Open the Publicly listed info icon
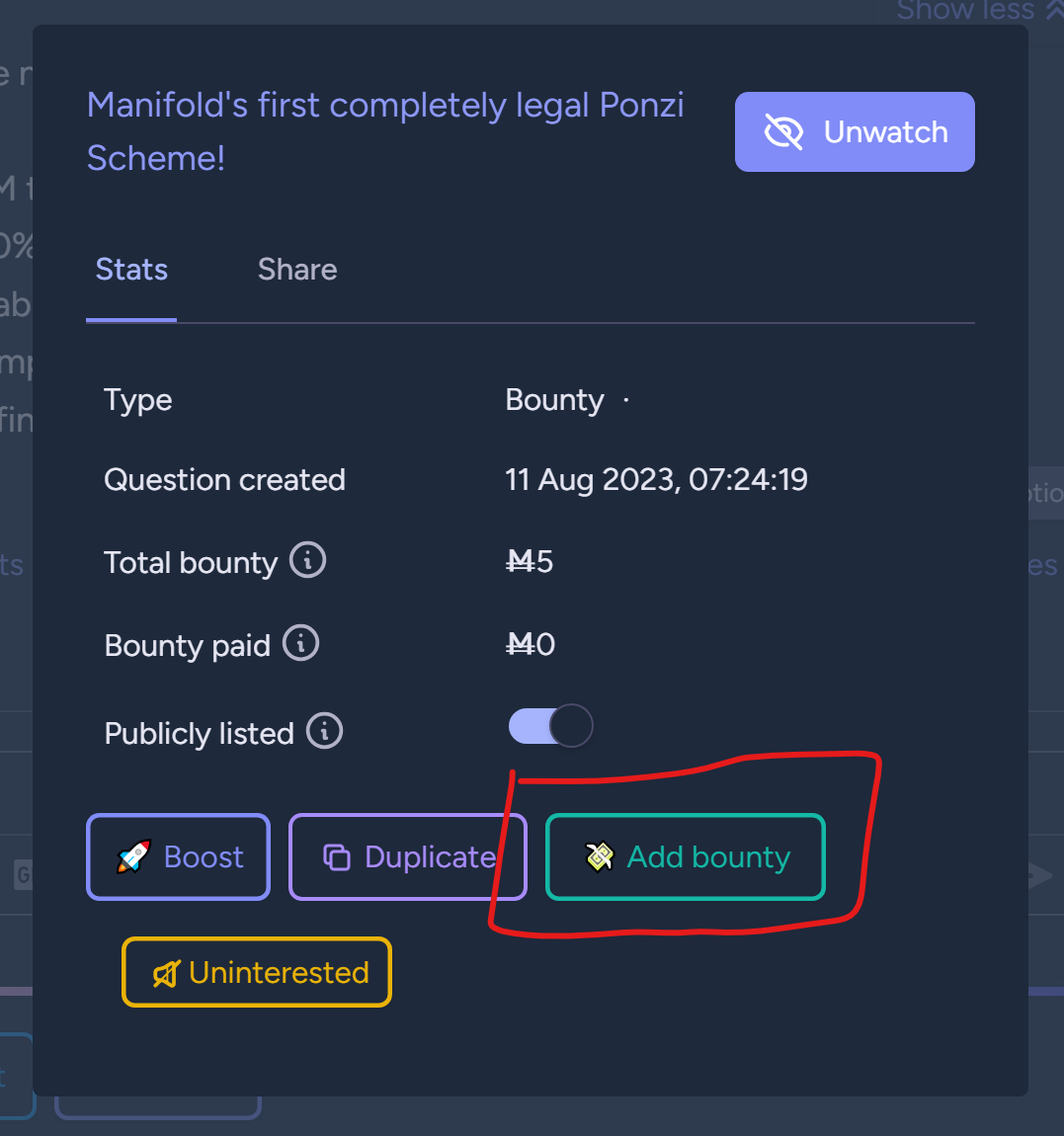This screenshot has width=1064, height=1136. (x=324, y=731)
